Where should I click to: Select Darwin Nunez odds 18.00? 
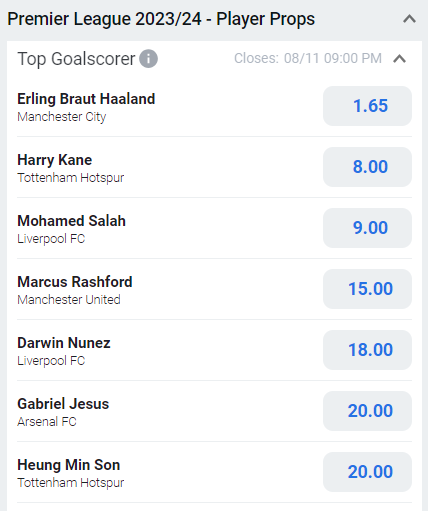pyautogui.click(x=367, y=350)
